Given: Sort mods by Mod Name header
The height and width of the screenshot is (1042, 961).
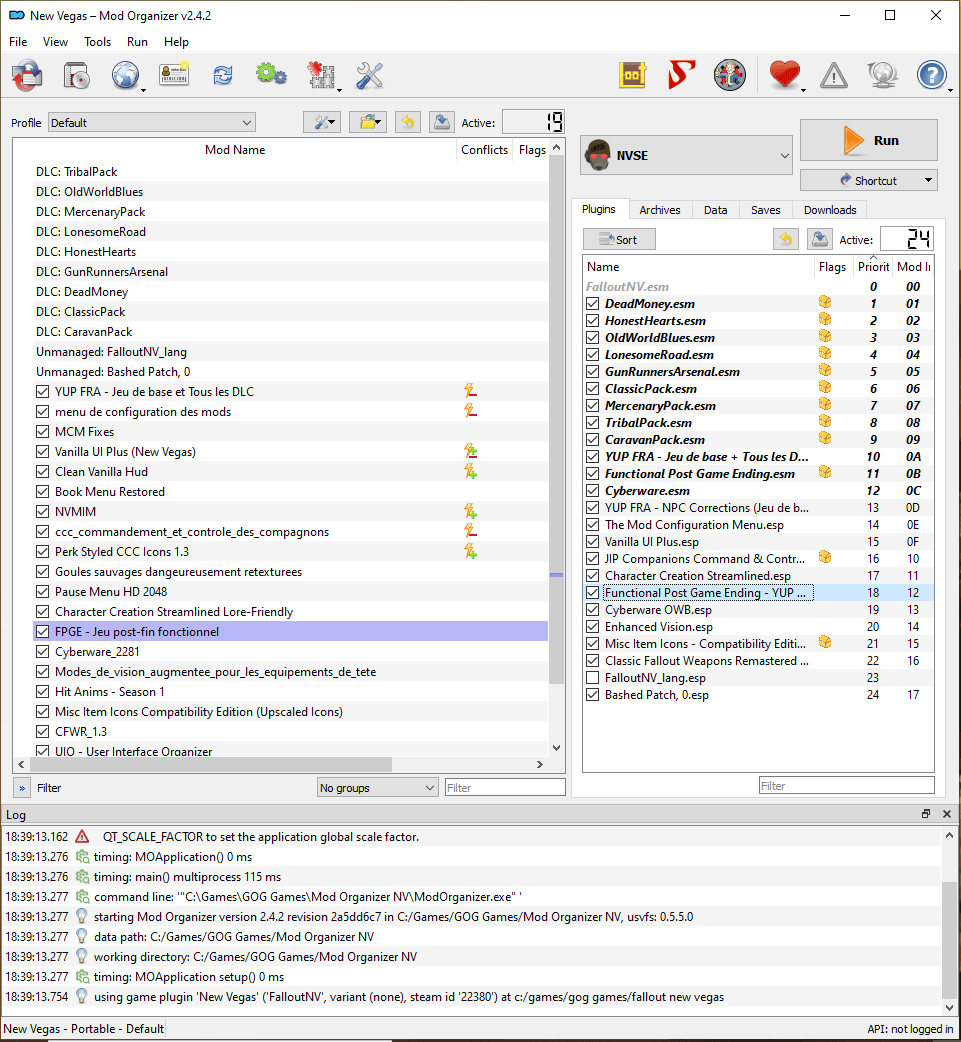Looking at the screenshot, I should [235, 150].
